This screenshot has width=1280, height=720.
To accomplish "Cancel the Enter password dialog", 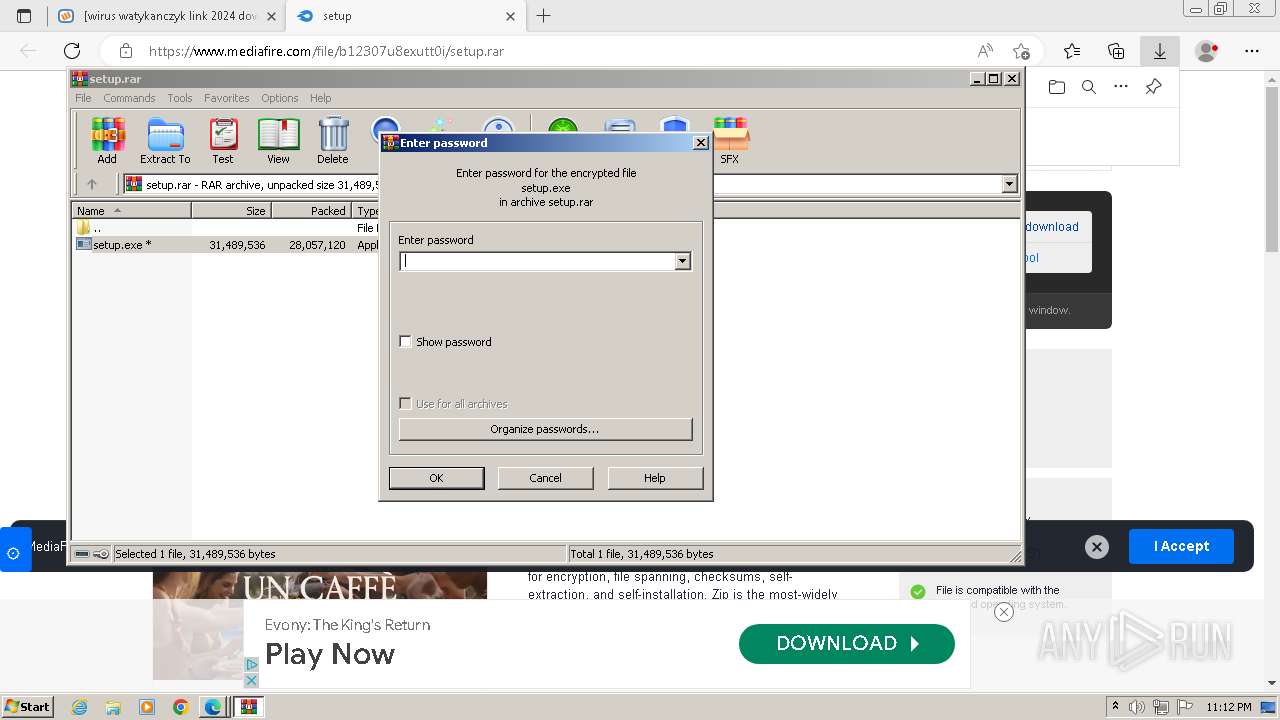I will click(545, 478).
